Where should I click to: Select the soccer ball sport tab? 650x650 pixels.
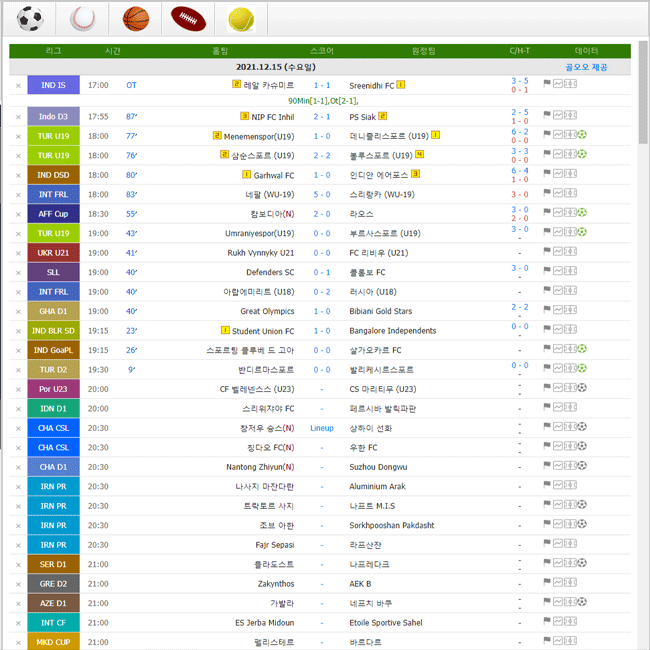31,18
